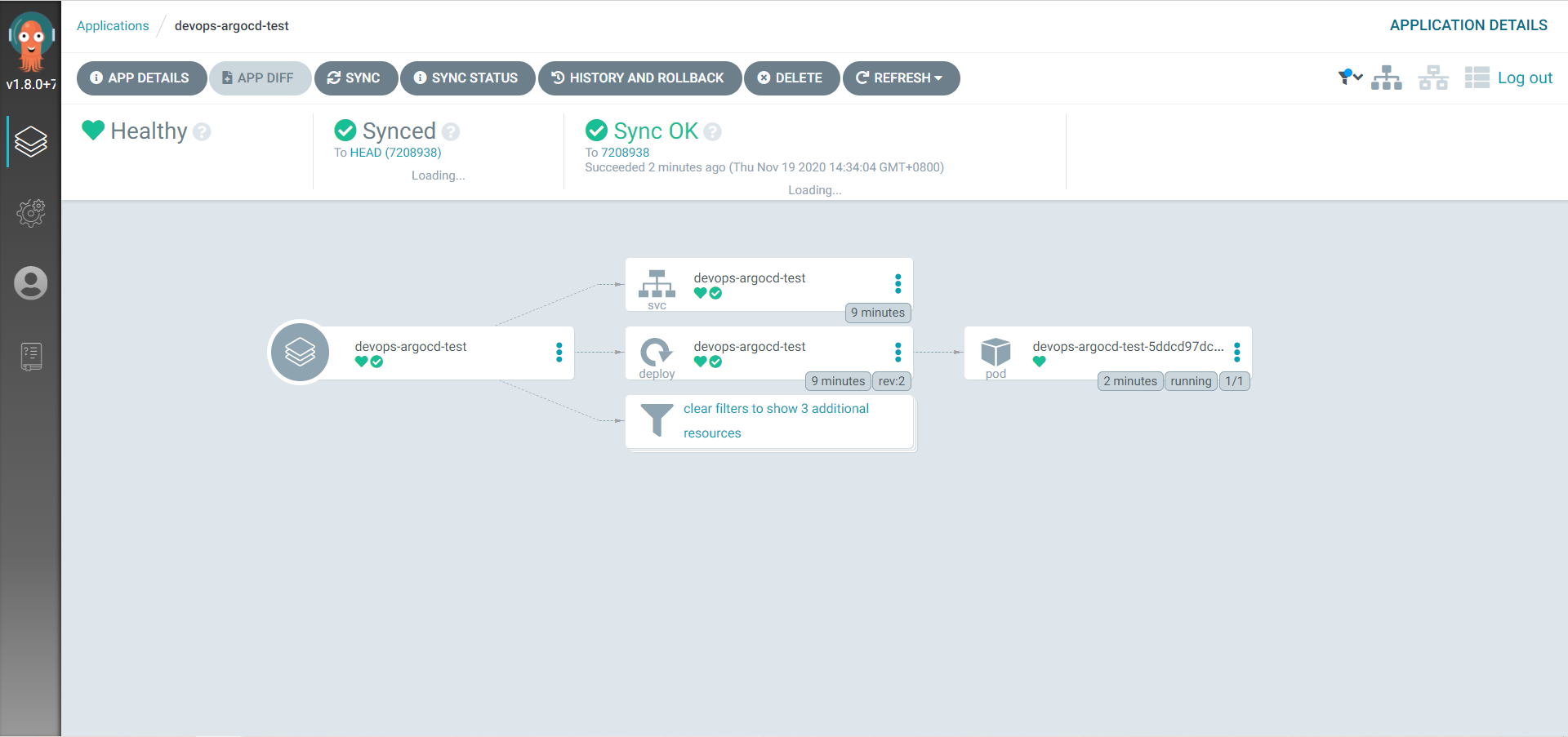1568x737 pixels.
Task: Open the 7208938 sync revision link
Action: (625, 153)
